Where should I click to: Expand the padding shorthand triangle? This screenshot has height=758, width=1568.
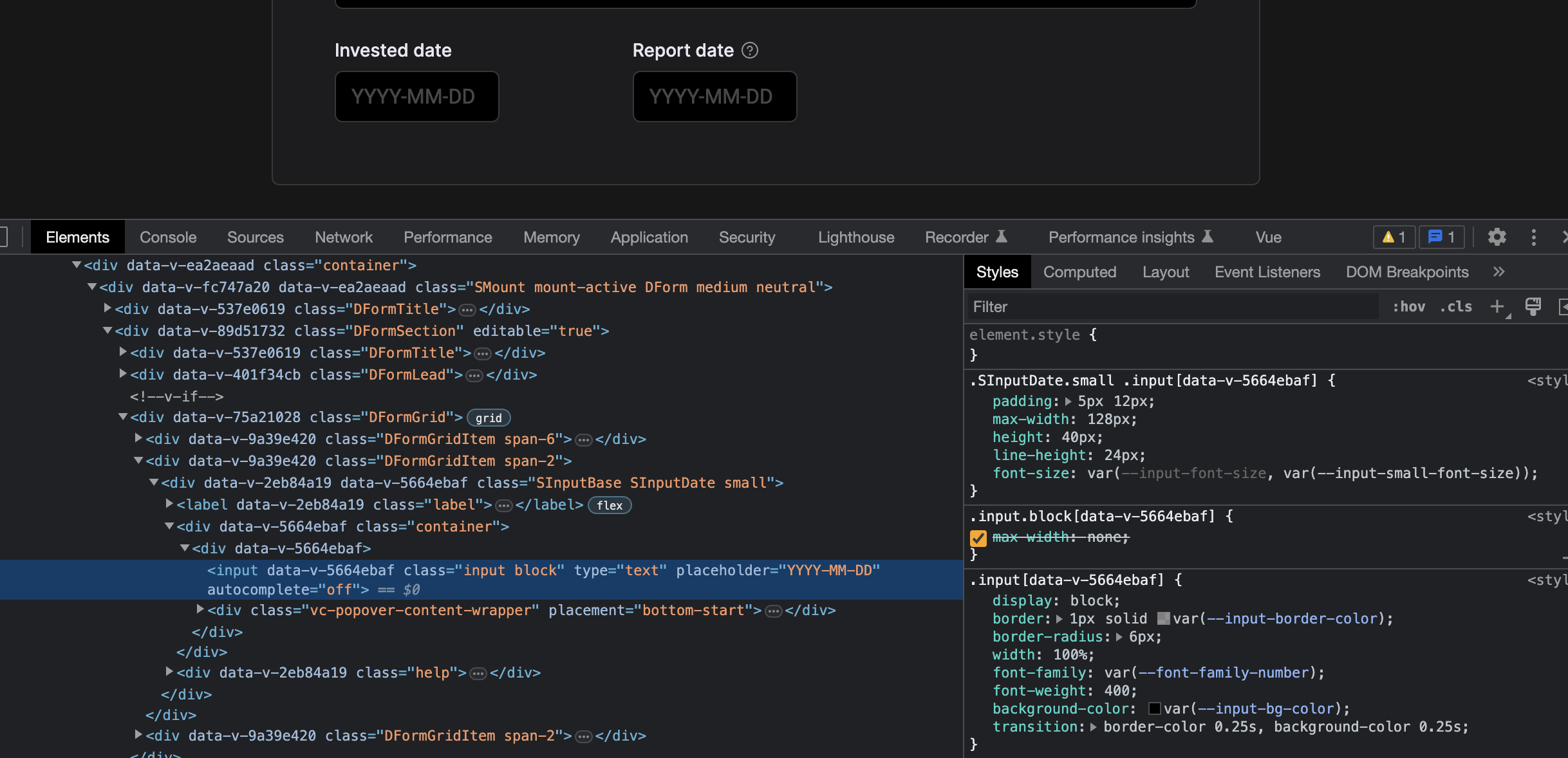point(1069,402)
